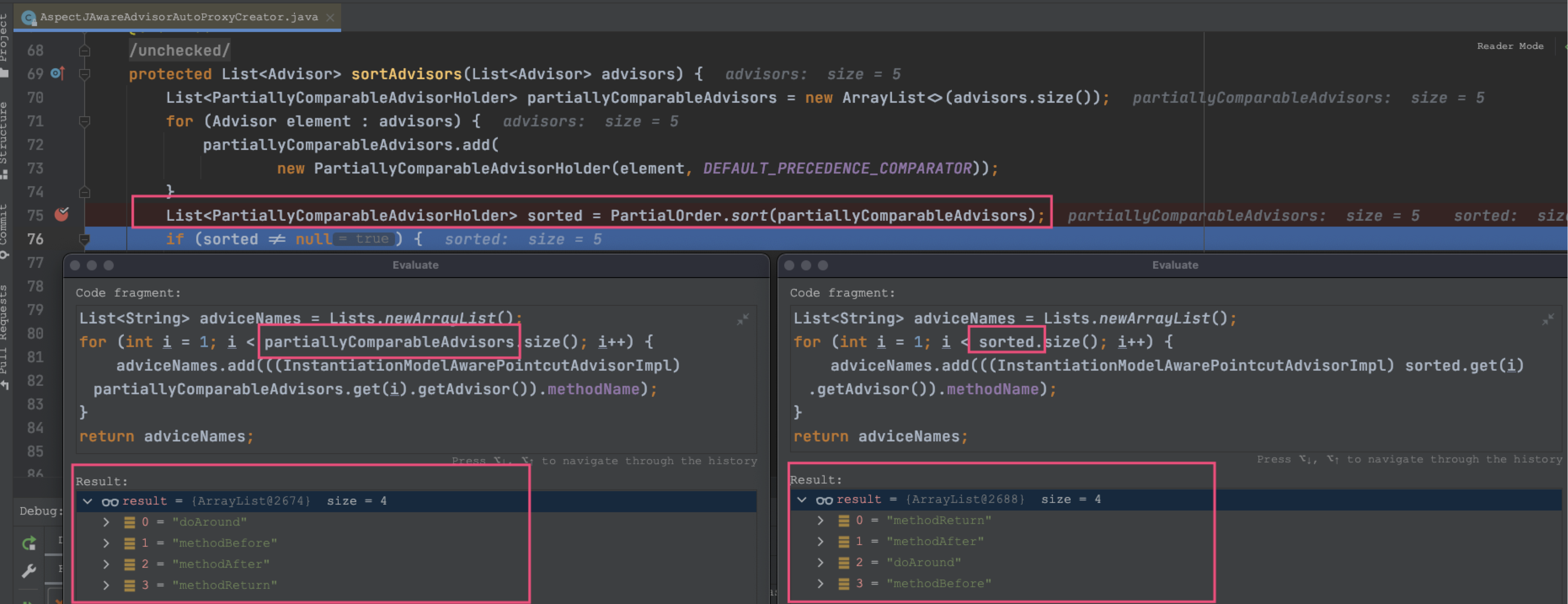The image size is (1568, 604).
Task: Collapse the code fragment editor in right Evaluate dialog
Action: tap(1548, 319)
